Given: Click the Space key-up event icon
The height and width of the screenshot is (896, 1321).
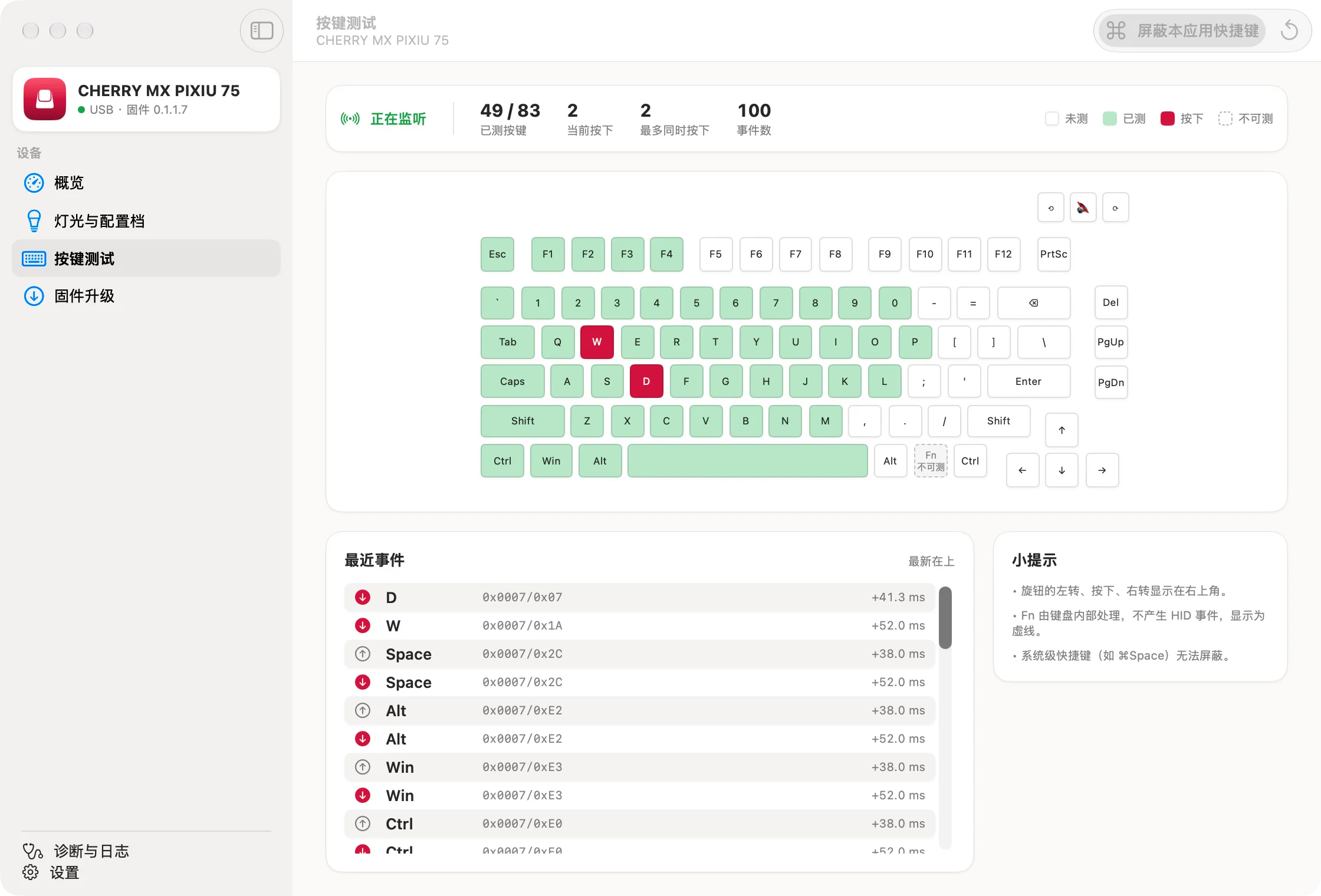Looking at the screenshot, I should point(363,654).
